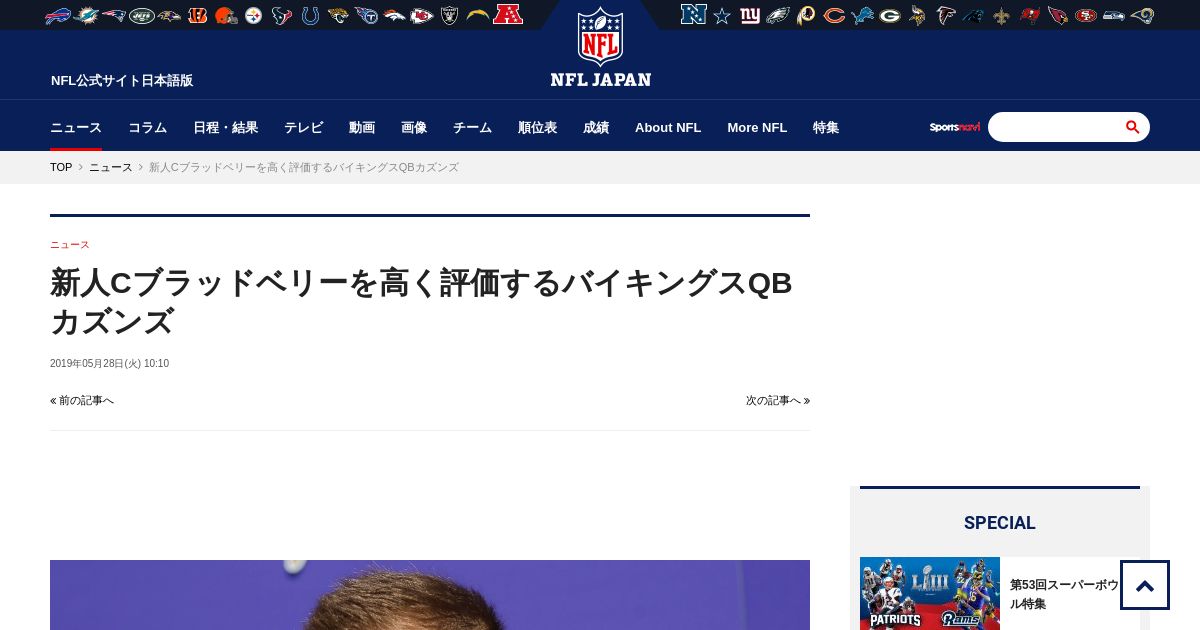Click the article's main photo
Screen dimensions: 1200x630
(430, 595)
